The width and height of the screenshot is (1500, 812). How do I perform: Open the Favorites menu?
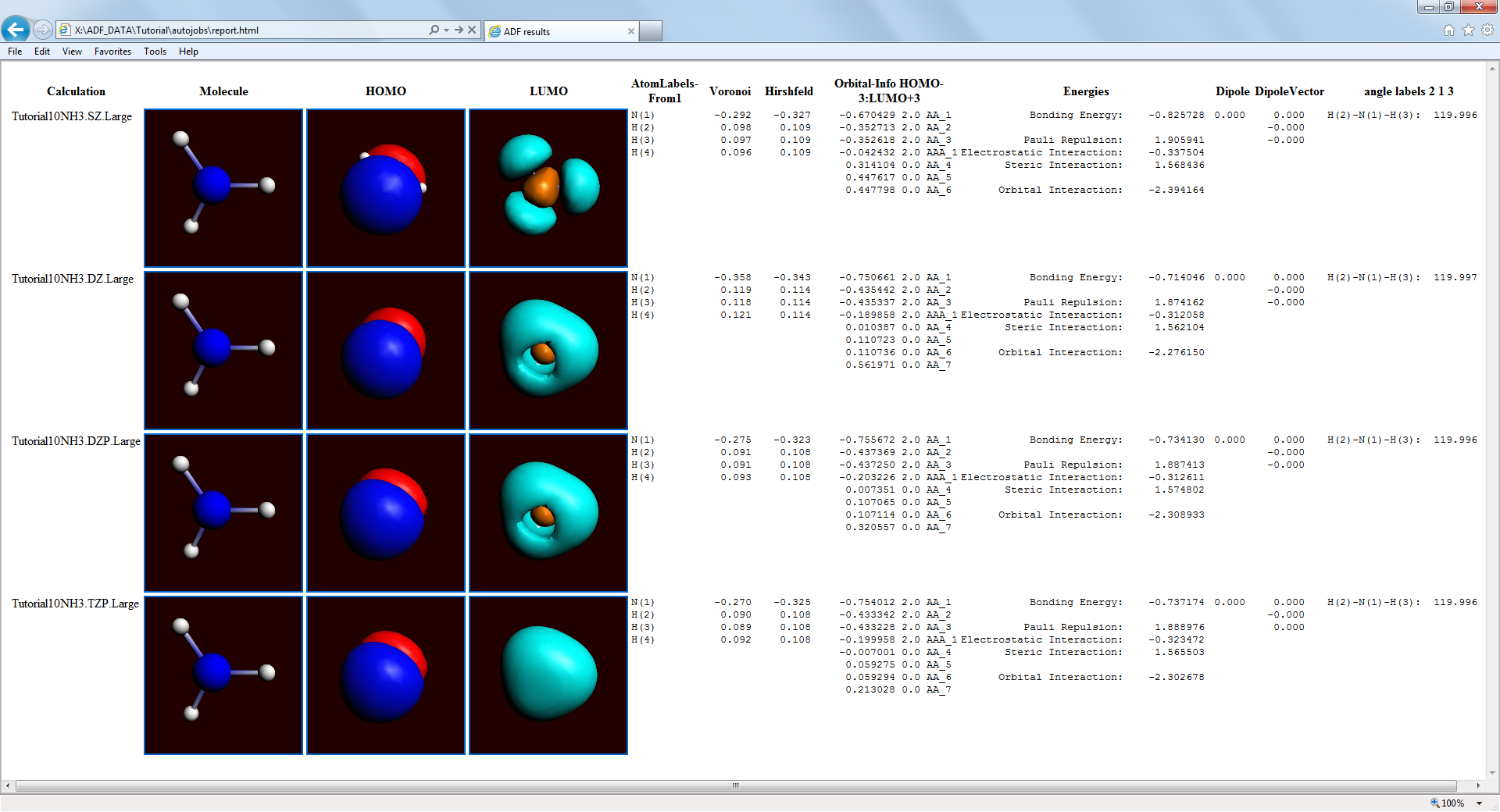pyautogui.click(x=112, y=52)
